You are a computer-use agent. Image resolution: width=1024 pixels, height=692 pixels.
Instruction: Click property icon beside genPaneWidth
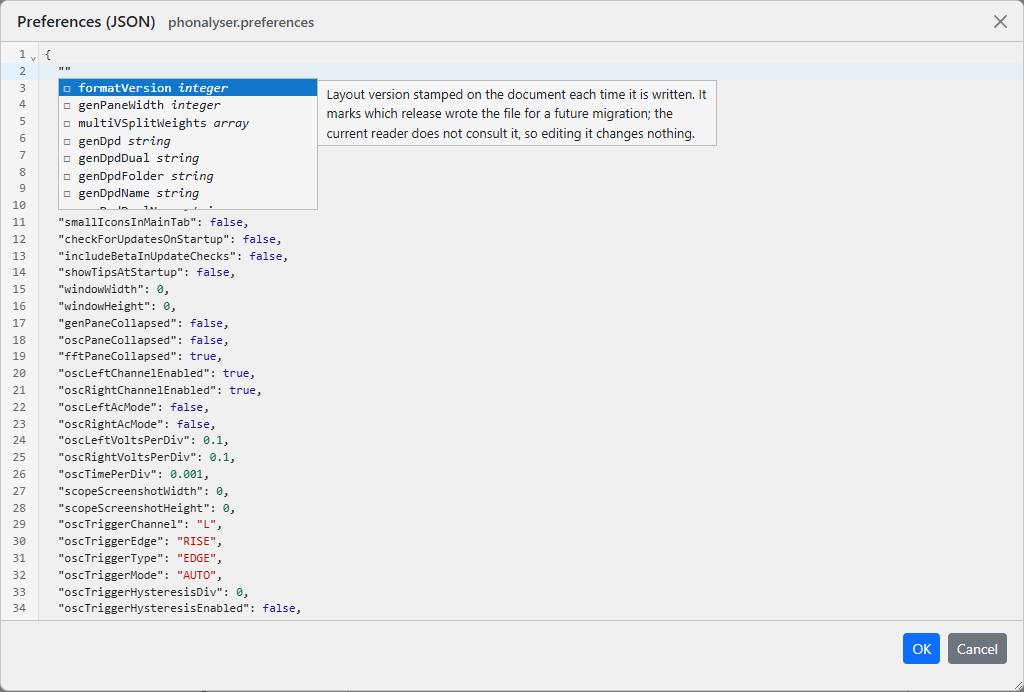click(67, 106)
